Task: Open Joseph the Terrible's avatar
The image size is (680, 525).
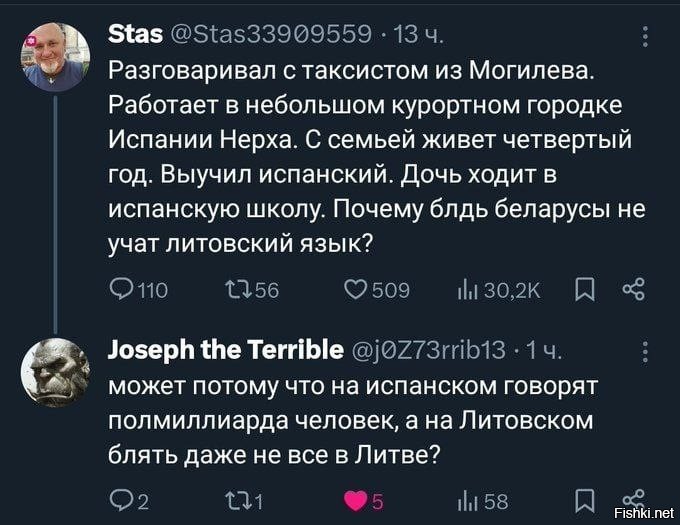Action: tap(55, 369)
